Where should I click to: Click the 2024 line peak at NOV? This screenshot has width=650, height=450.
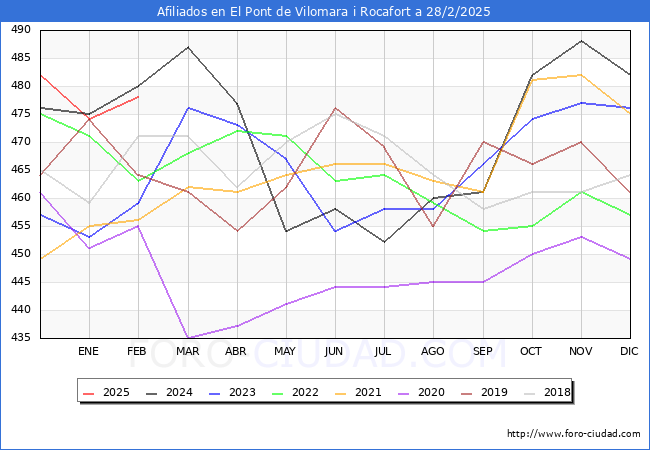click(x=582, y=41)
